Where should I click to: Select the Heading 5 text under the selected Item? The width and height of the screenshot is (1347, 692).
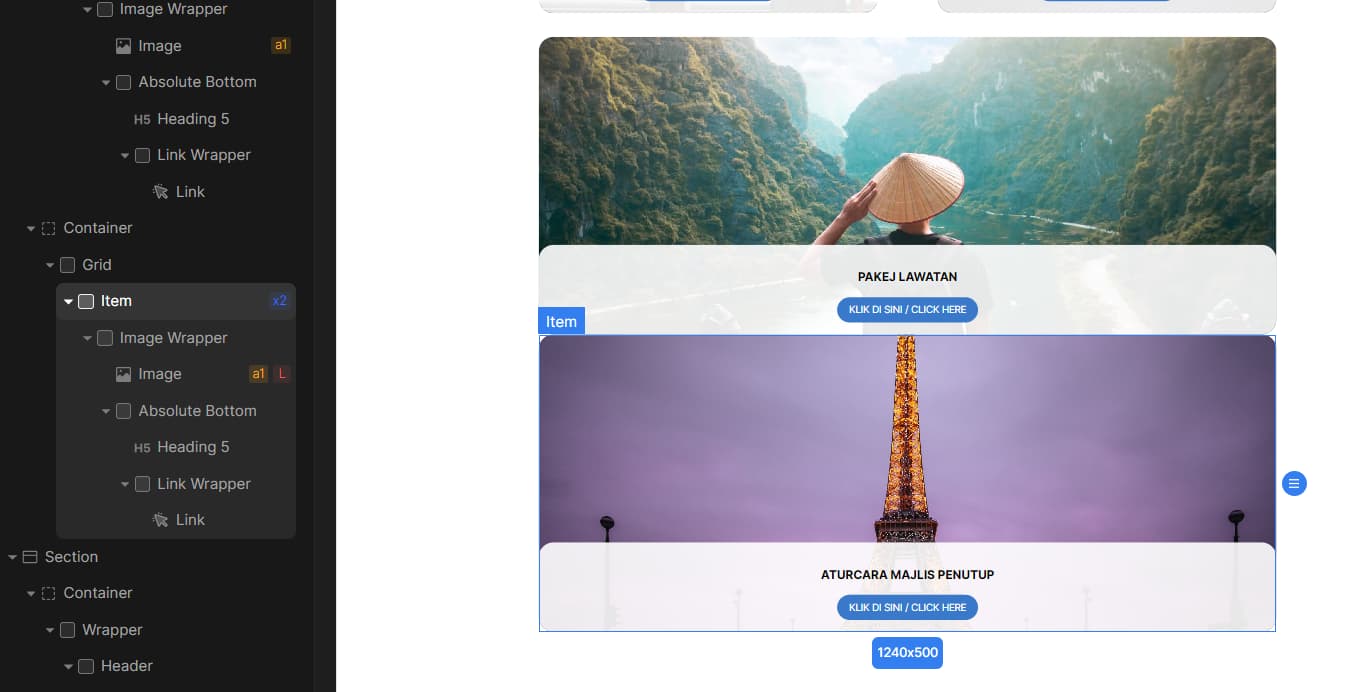click(193, 447)
